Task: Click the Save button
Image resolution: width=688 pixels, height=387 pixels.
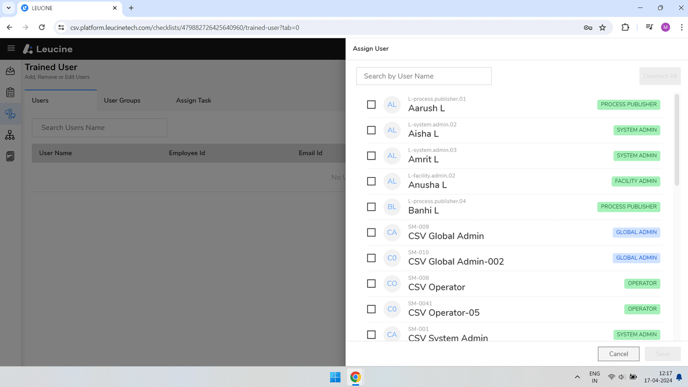Action: tap(663, 354)
